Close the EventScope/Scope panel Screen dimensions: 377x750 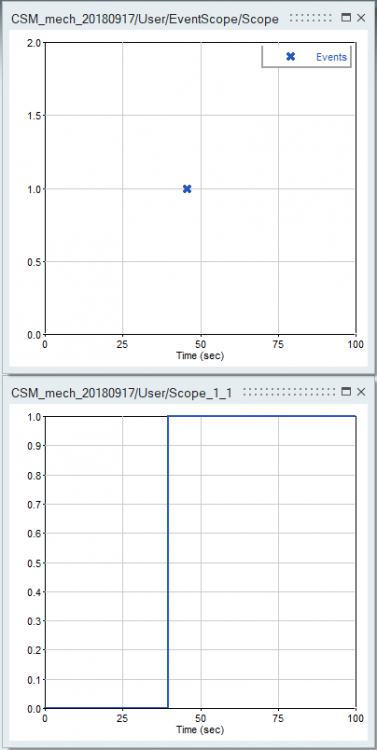pos(361,18)
